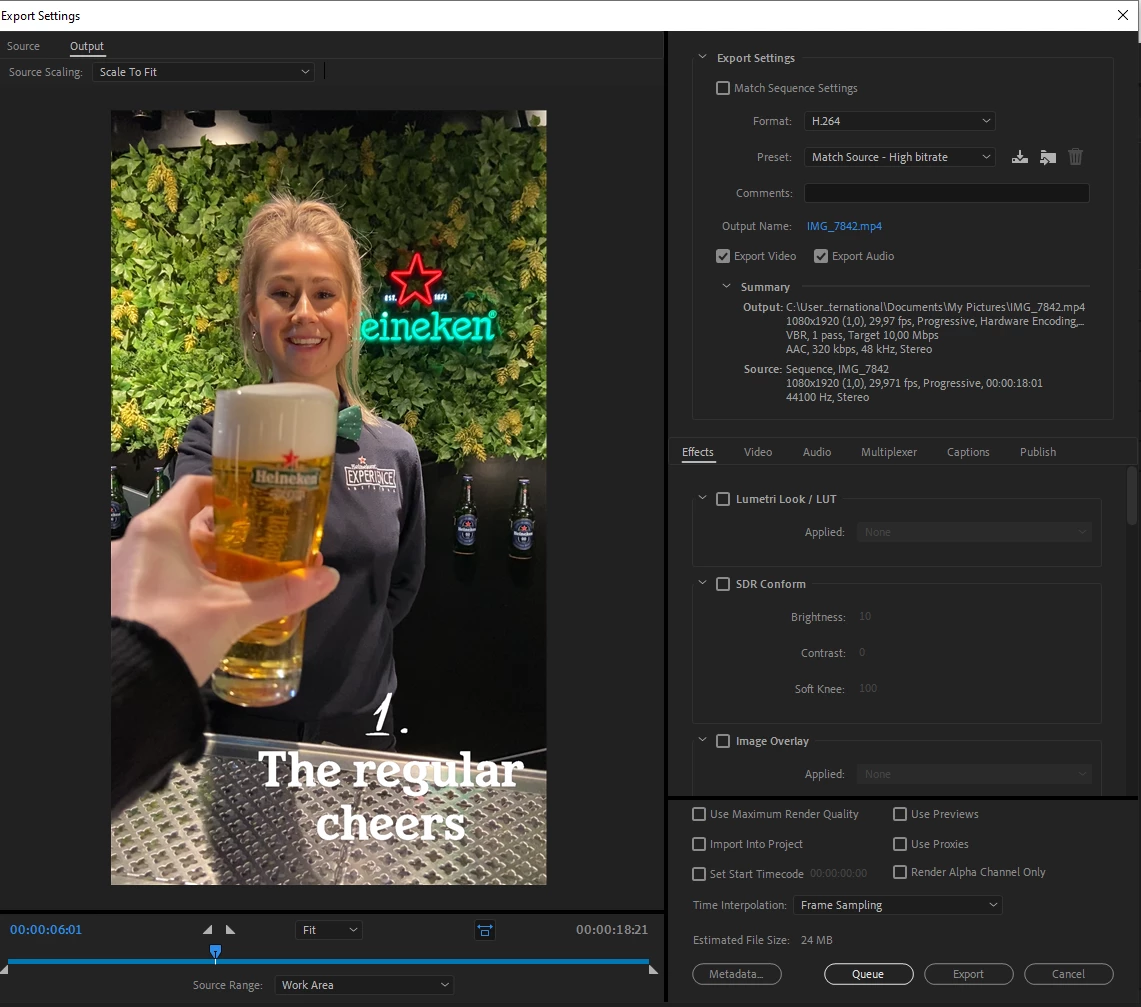
Task: Collapse the Image Overlay section
Action: (702, 740)
